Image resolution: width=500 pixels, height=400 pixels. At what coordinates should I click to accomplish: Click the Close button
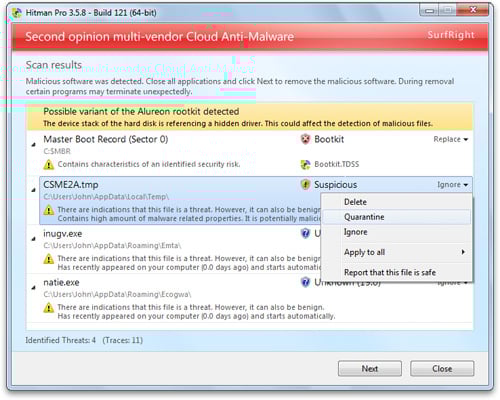(442, 368)
